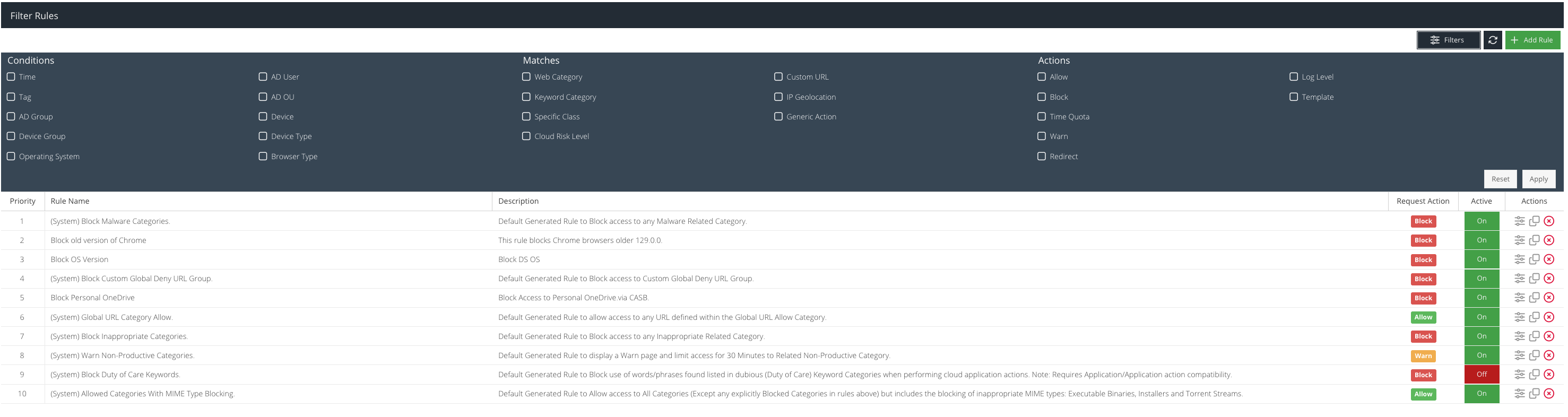This screenshot has height=417, width=1568.
Task: Edit settings for Block old version of Chrome
Action: [x=1519, y=240]
